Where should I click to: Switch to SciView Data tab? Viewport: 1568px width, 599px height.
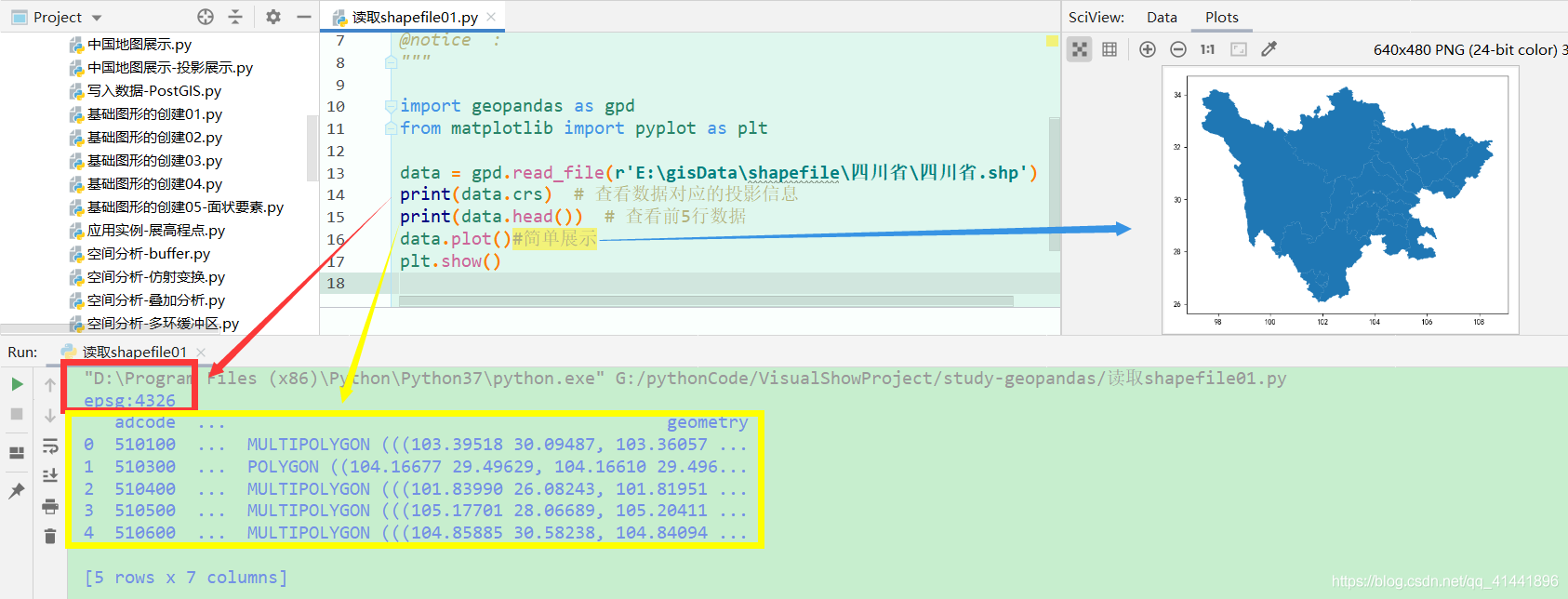click(1162, 17)
